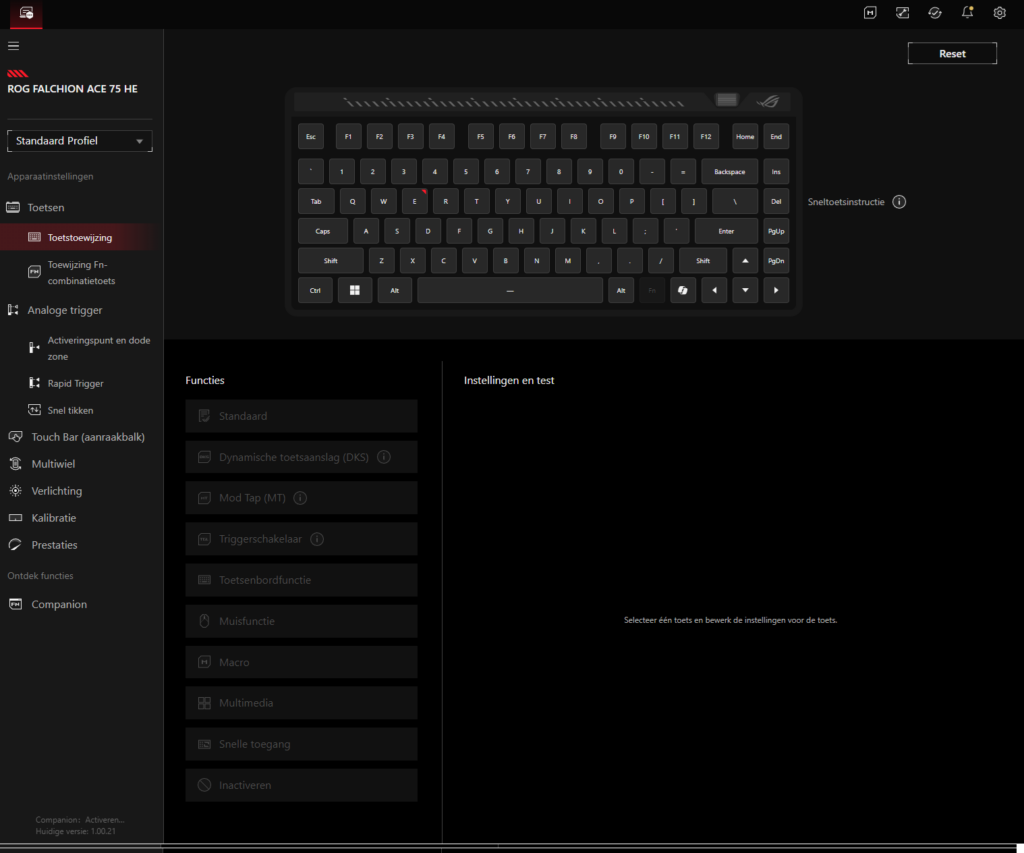Select the Toetsenbordfunctie option
This screenshot has height=853, width=1024.
point(301,580)
